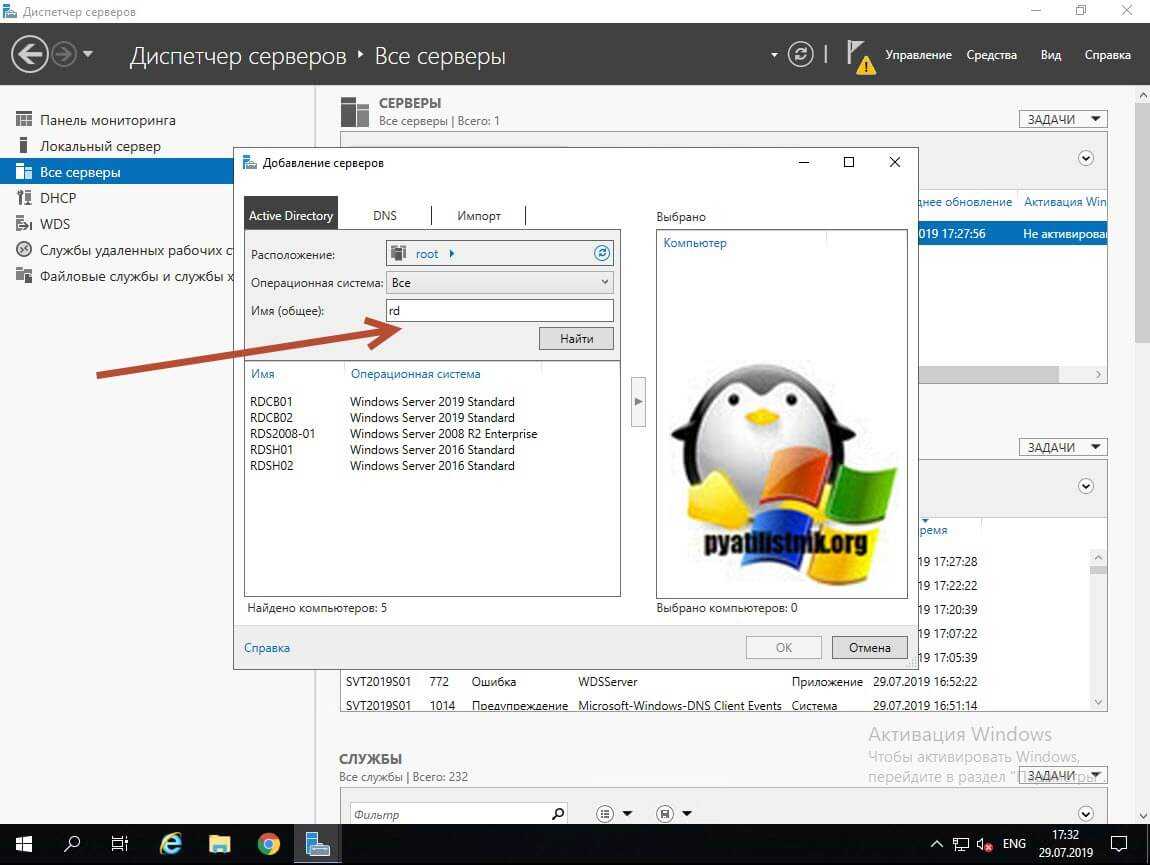Select RDCB01 in the results list
The image size is (1150, 865).
(271, 402)
